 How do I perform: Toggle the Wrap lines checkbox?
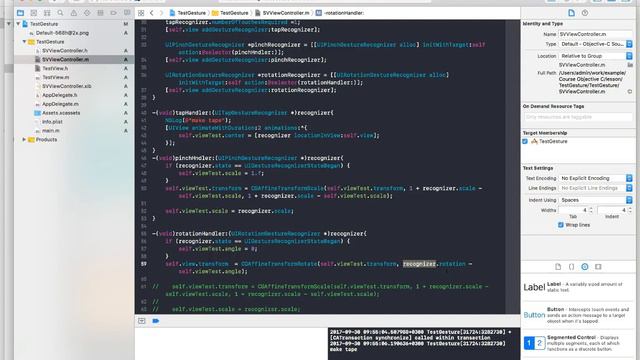561,225
